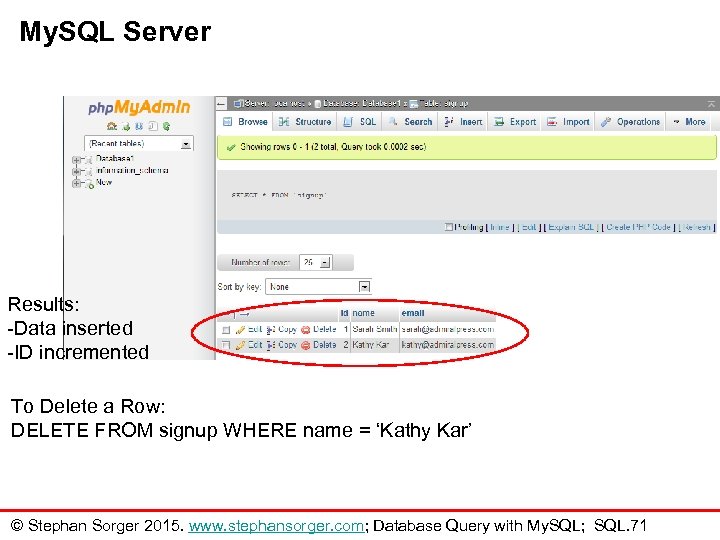Expand the information_schema tree node
Screen dimensions: 720x540
click(76, 171)
